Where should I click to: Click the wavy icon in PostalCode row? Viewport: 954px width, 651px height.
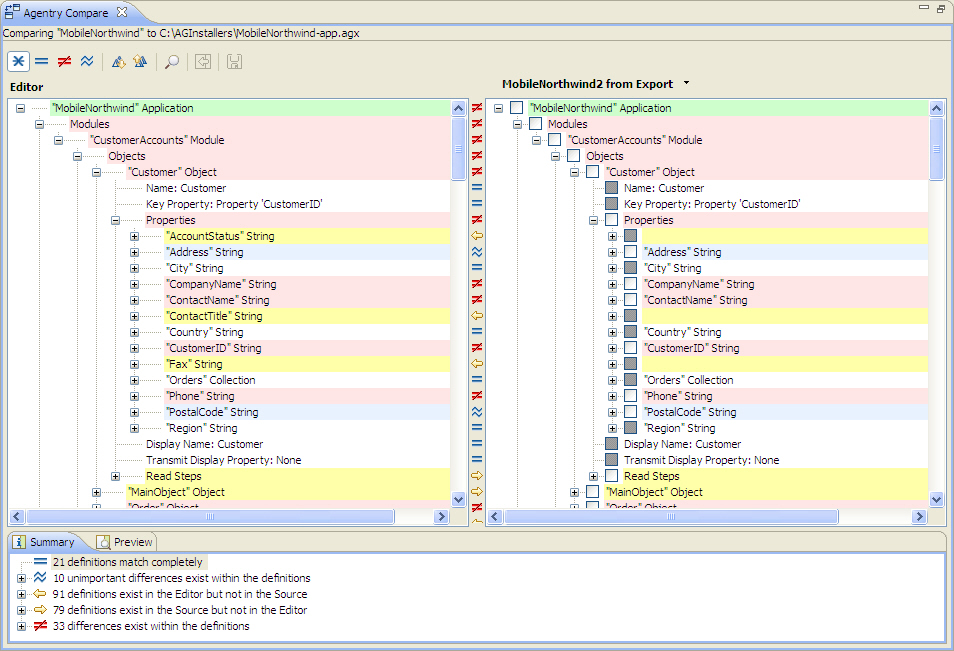pyautogui.click(x=477, y=412)
